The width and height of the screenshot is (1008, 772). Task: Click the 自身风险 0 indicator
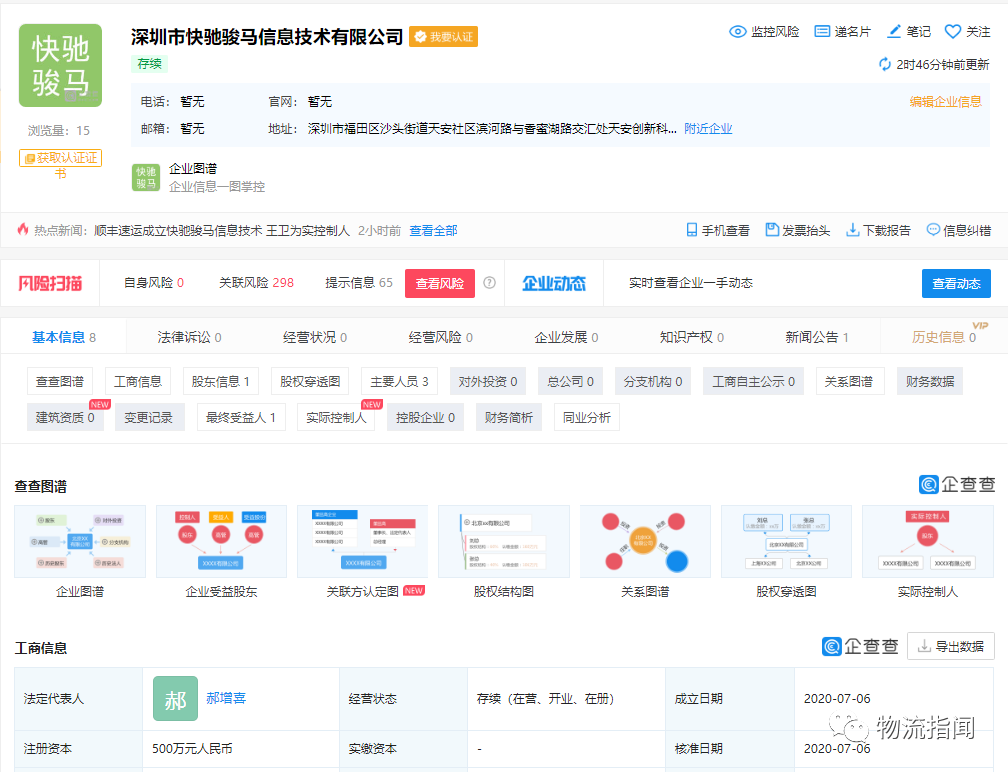(154, 283)
